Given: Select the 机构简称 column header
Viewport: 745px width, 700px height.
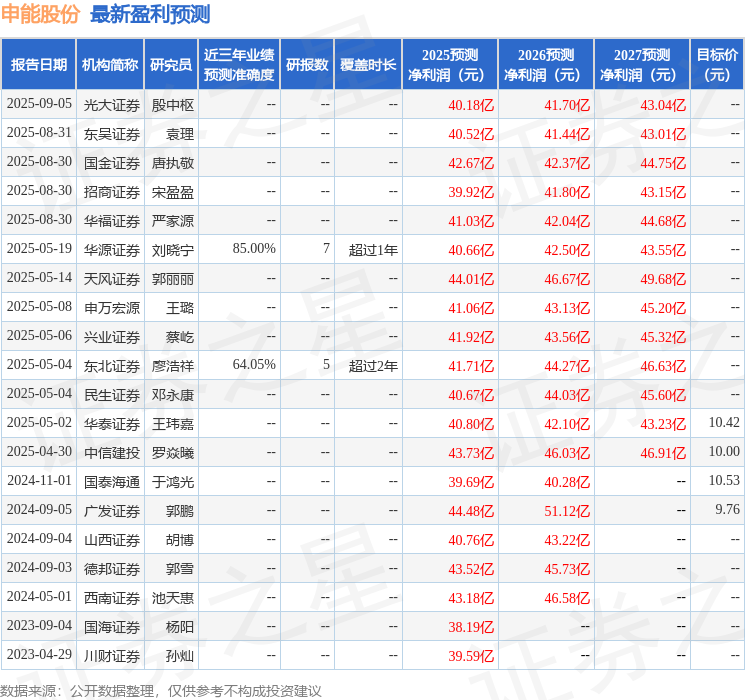Looking at the screenshot, I should pos(110,65).
